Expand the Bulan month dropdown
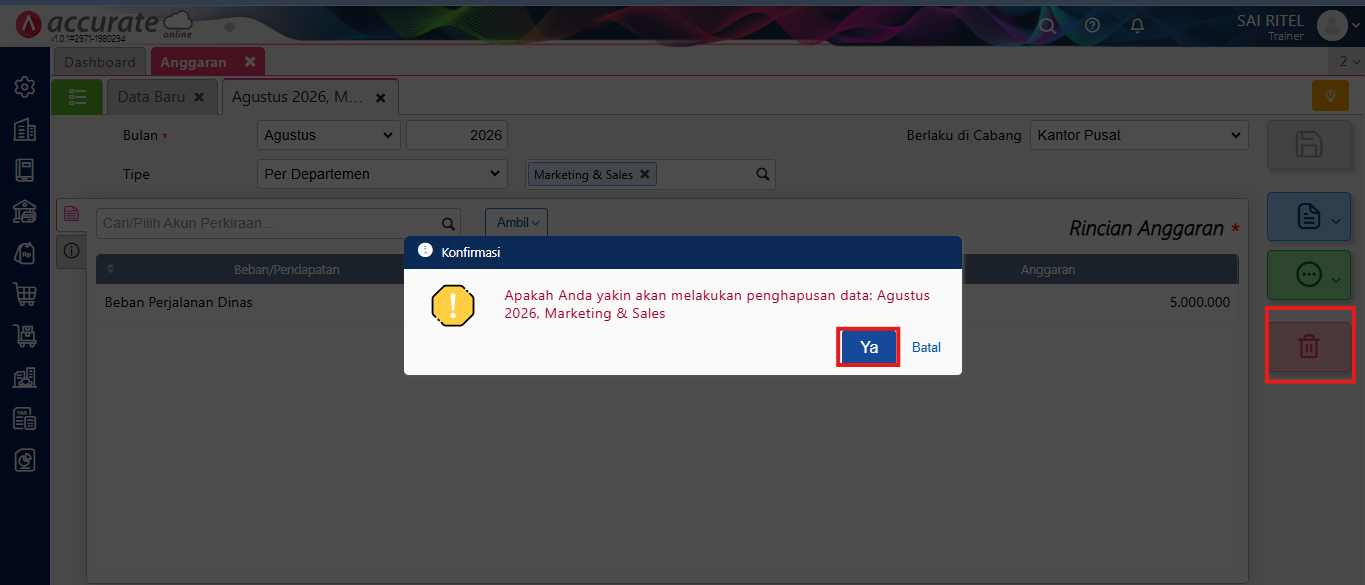The width and height of the screenshot is (1365, 585). (328, 135)
